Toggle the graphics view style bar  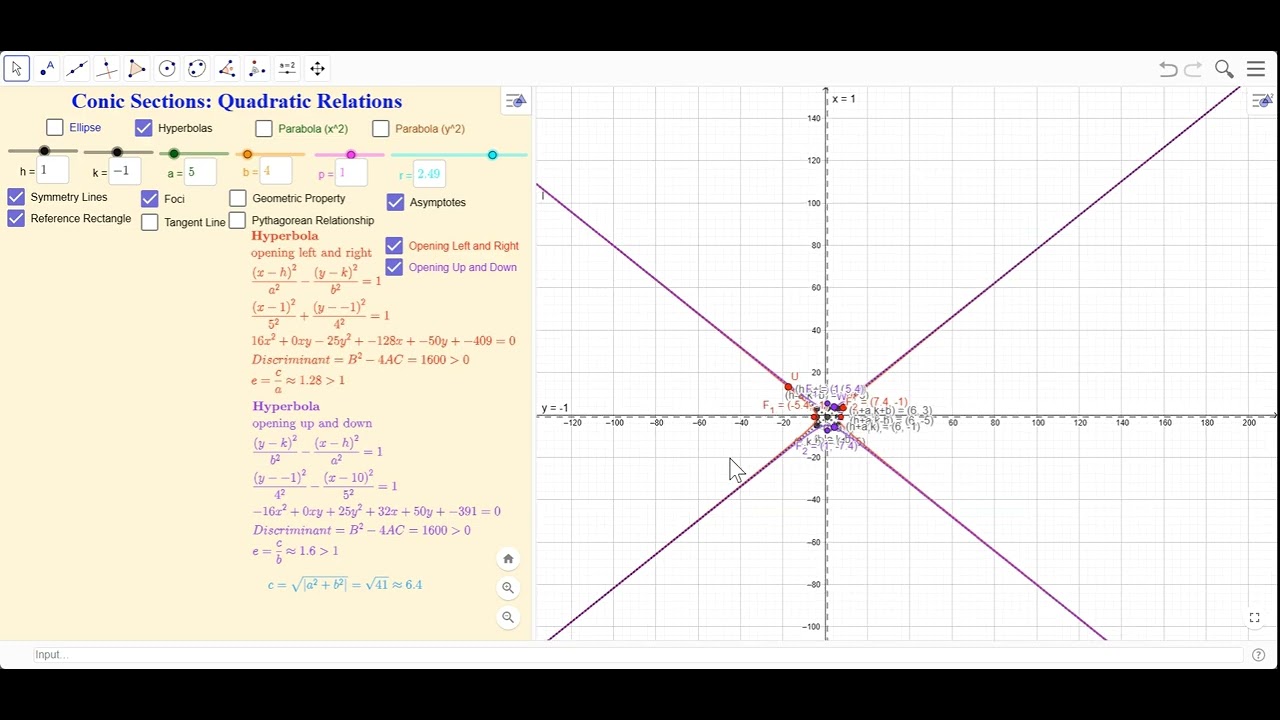point(1264,101)
